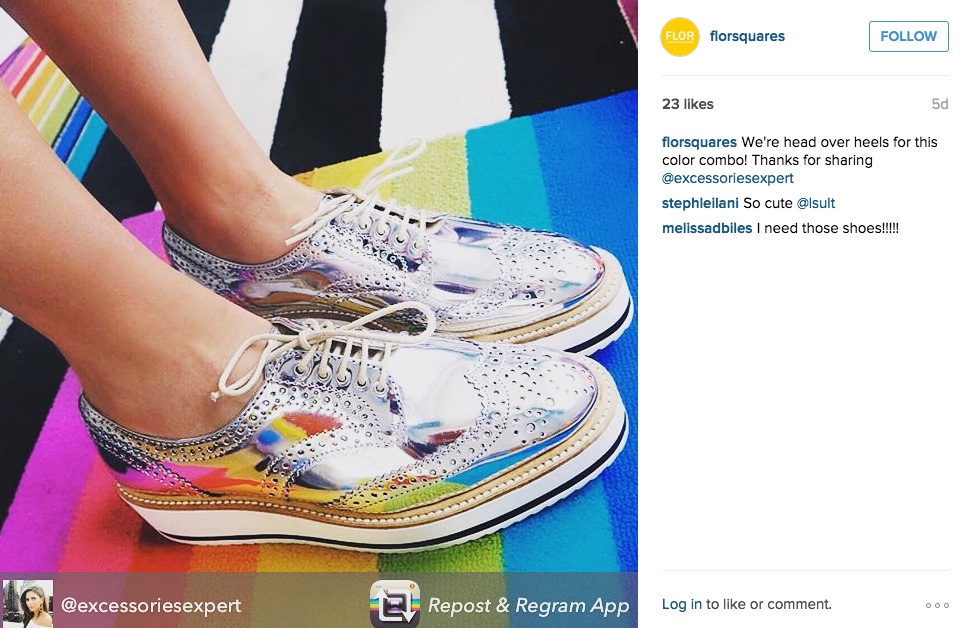Open the @lsult mention link
970x628 pixels.
pos(815,203)
